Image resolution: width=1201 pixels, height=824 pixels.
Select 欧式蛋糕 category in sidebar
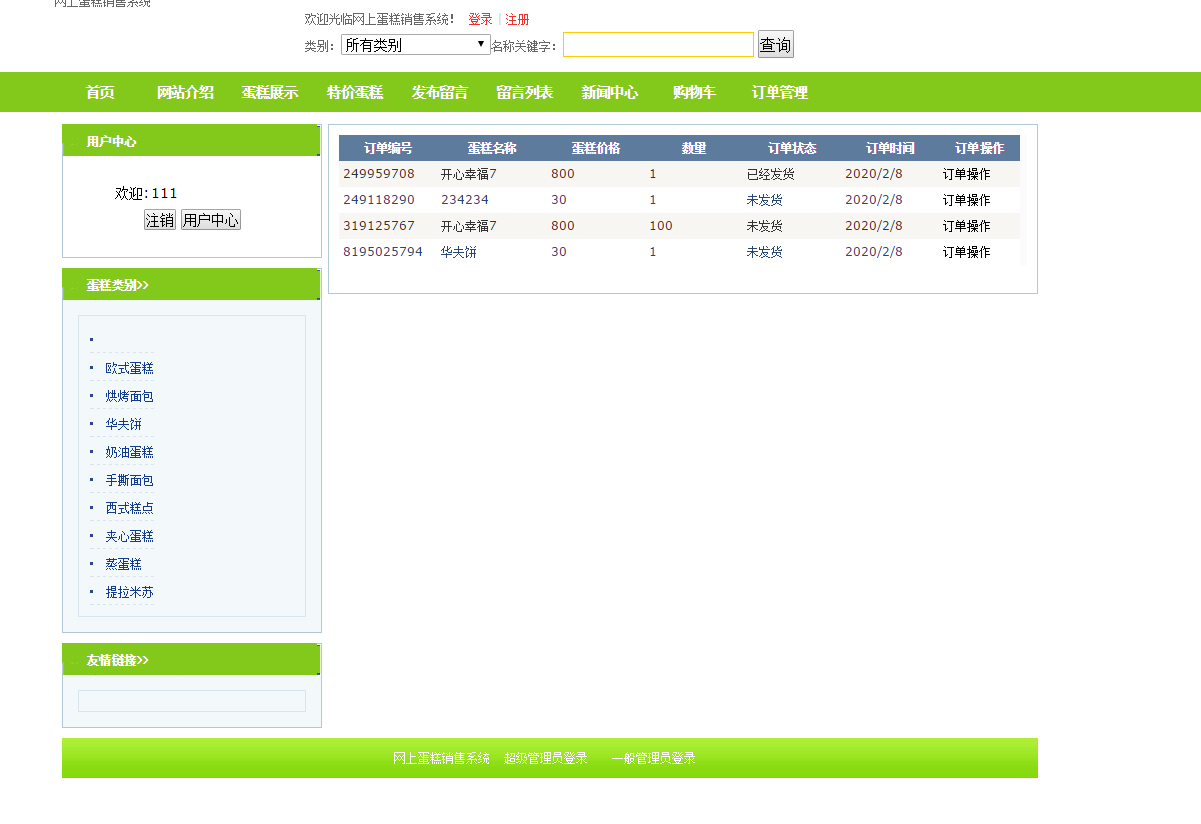pyautogui.click(x=130, y=368)
